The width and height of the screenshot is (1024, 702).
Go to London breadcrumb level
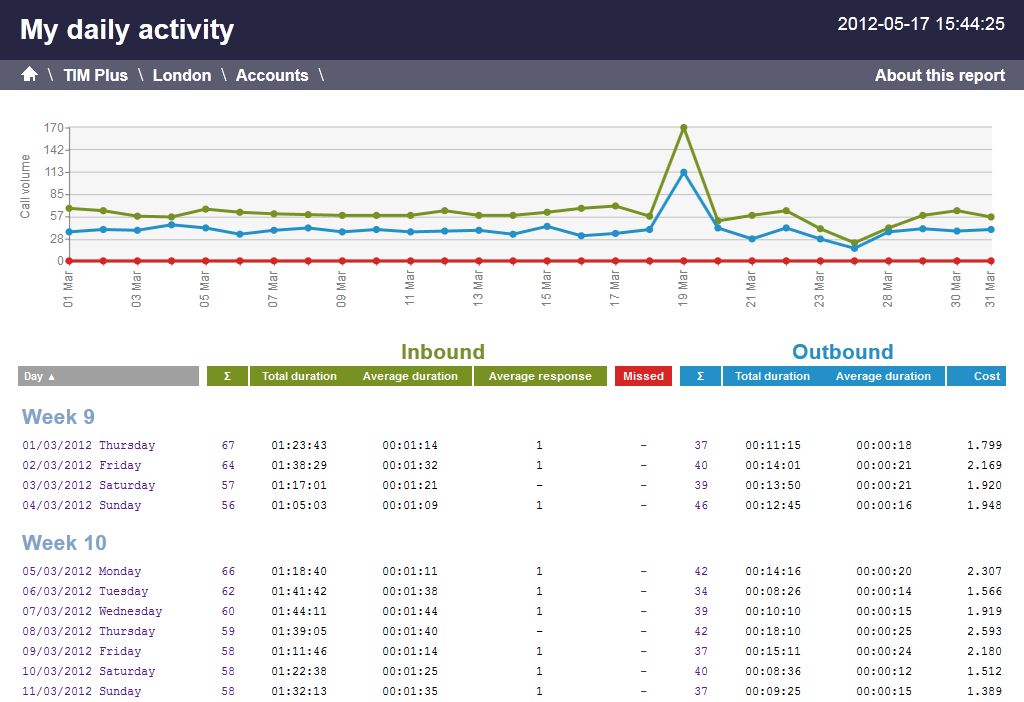coord(181,75)
